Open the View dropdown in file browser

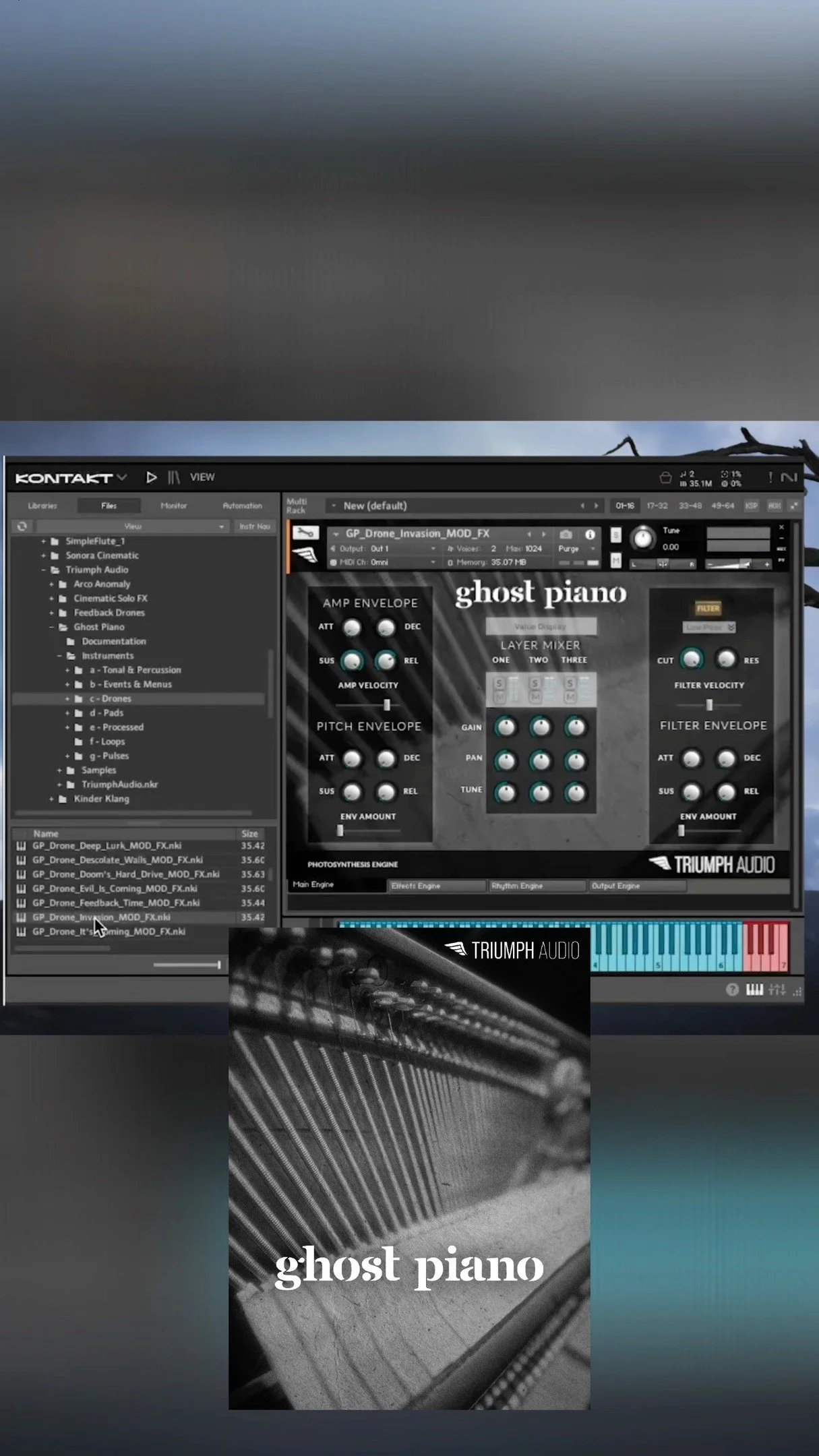pos(132,526)
